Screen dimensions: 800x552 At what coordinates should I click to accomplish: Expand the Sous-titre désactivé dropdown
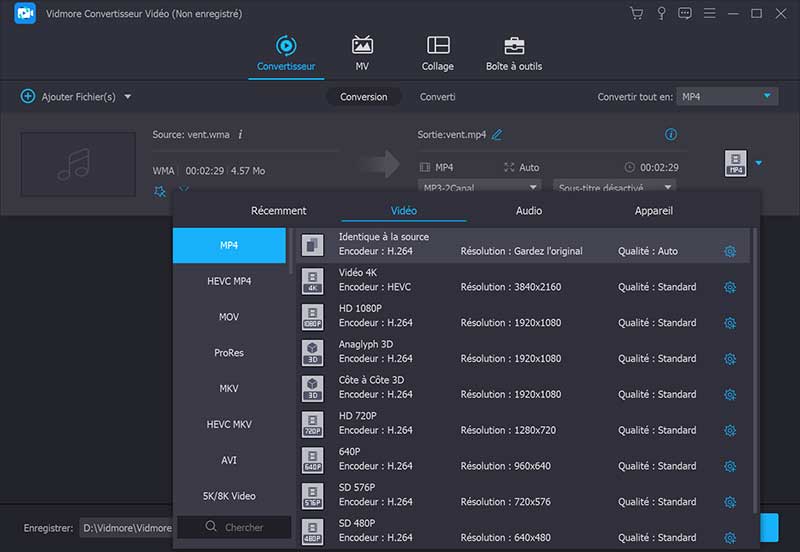click(x=614, y=187)
